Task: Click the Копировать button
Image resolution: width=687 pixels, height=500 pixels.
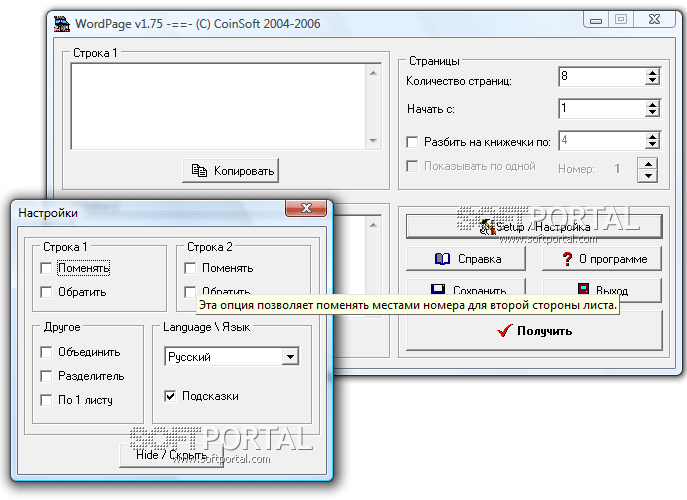Action: pyautogui.click(x=230, y=170)
